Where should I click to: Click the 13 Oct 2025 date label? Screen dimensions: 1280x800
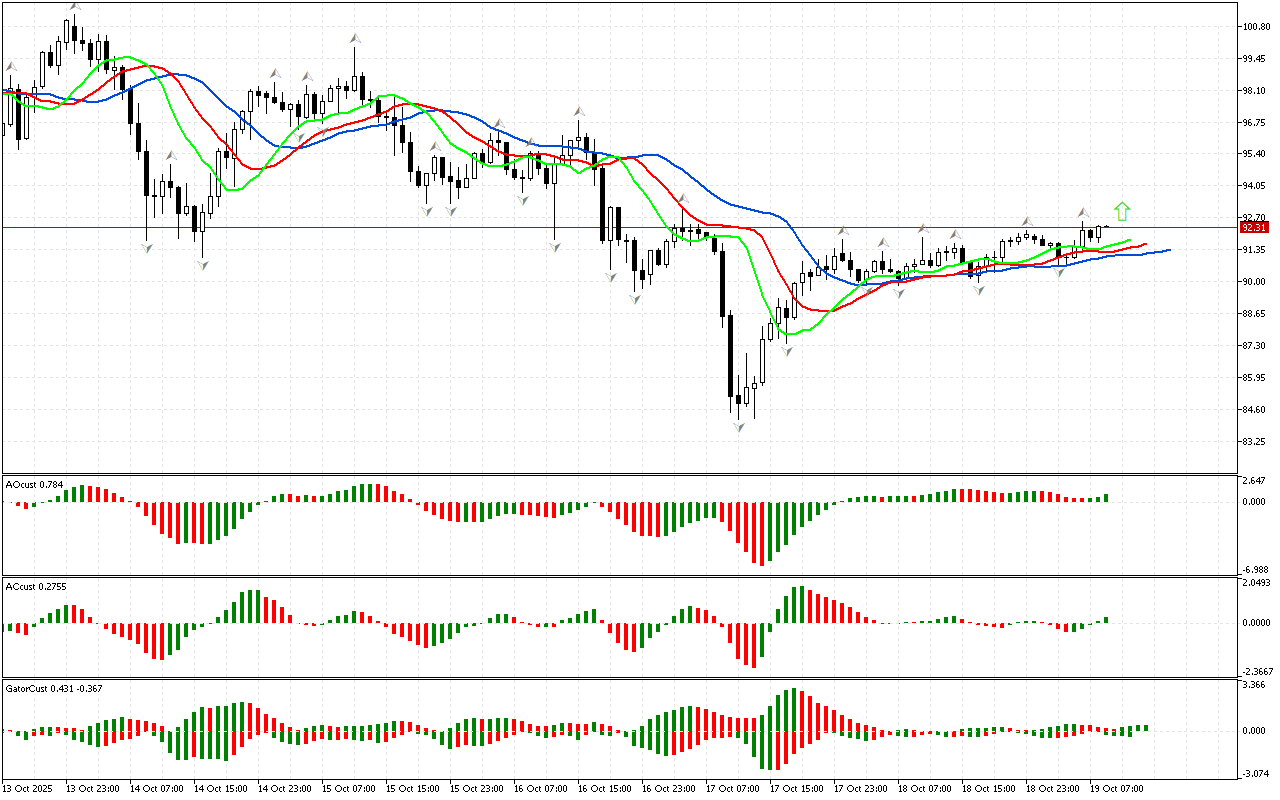coord(28,789)
